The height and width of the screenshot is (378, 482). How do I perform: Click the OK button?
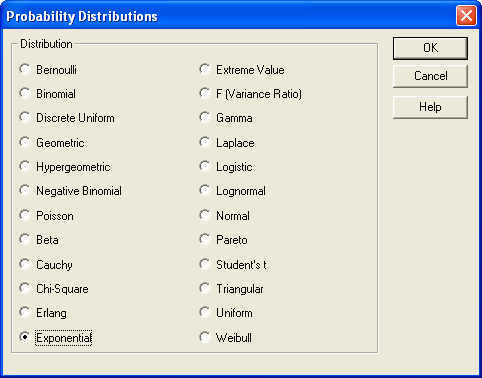pos(430,48)
